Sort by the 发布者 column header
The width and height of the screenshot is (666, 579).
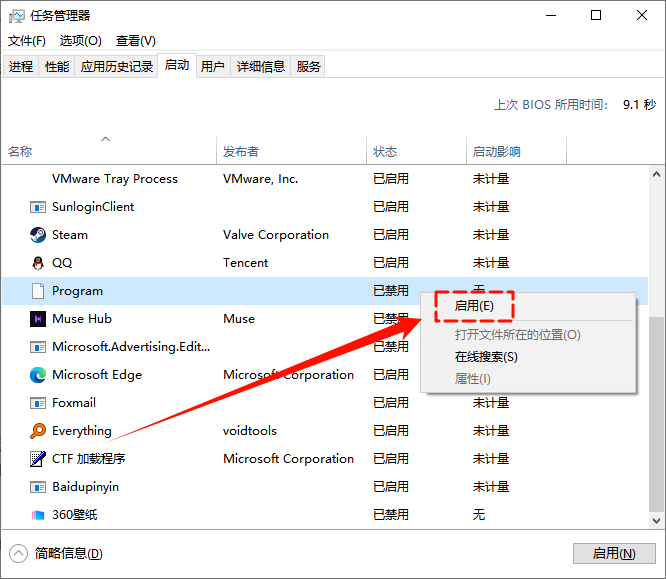point(291,152)
